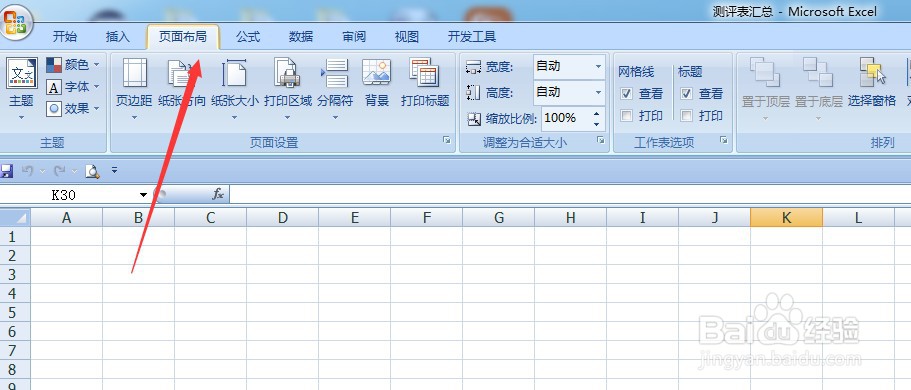Open the Office button menu
The height and width of the screenshot is (390, 911).
click(16, 22)
